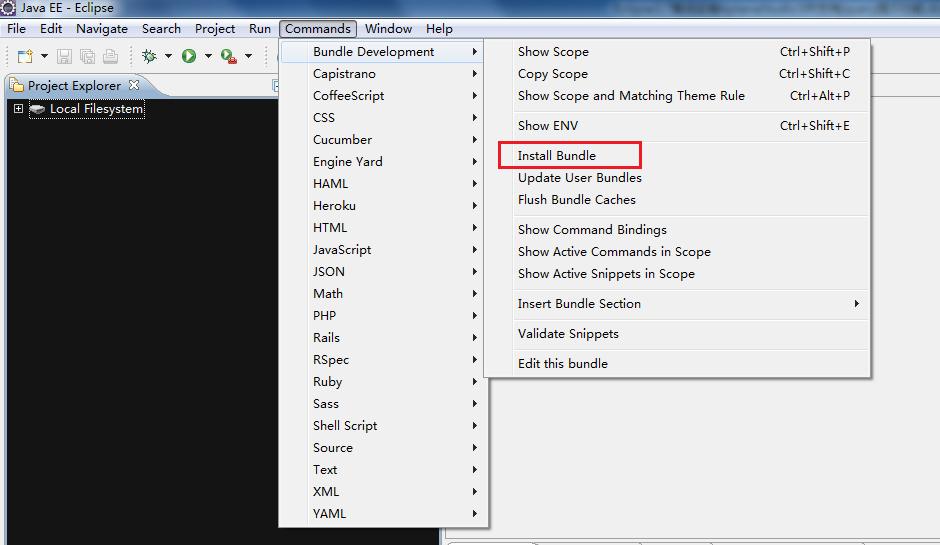Open the File menu
Image resolution: width=940 pixels, height=545 pixels.
(x=16, y=29)
